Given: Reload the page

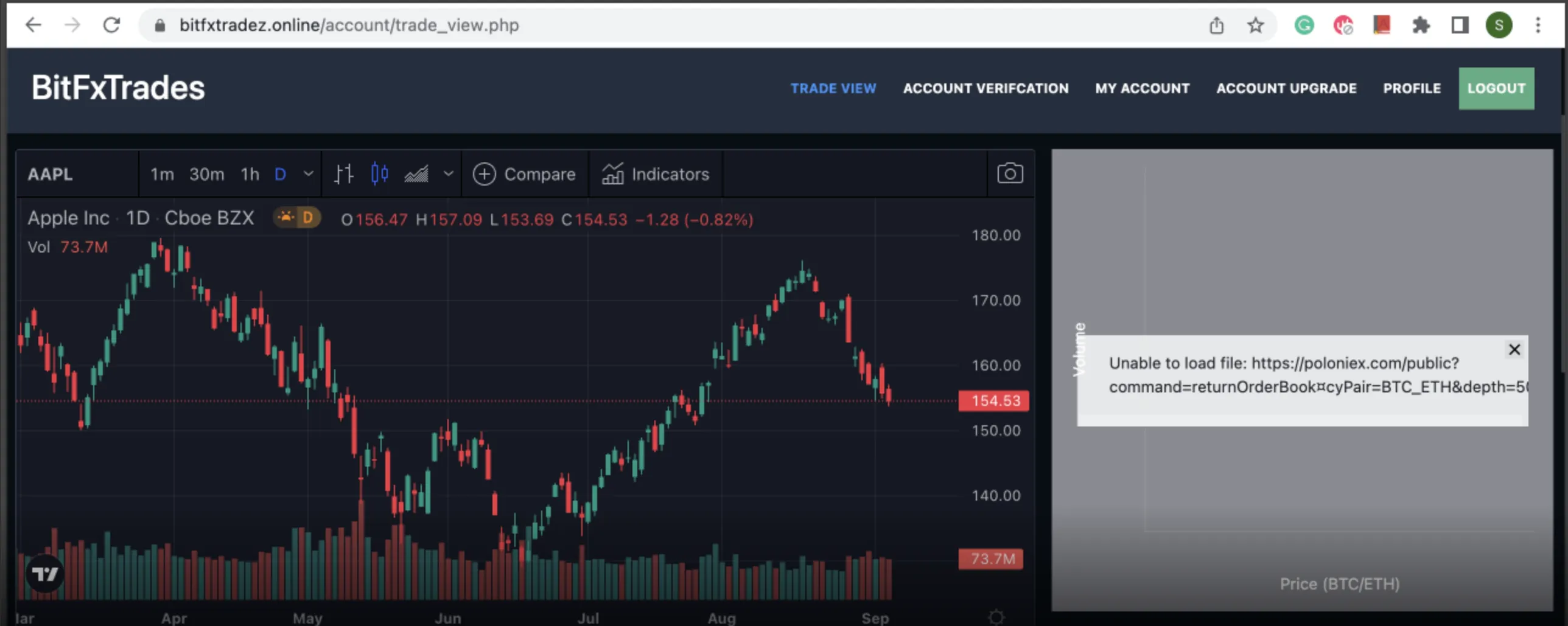Looking at the screenshot, I should (111, 25).
